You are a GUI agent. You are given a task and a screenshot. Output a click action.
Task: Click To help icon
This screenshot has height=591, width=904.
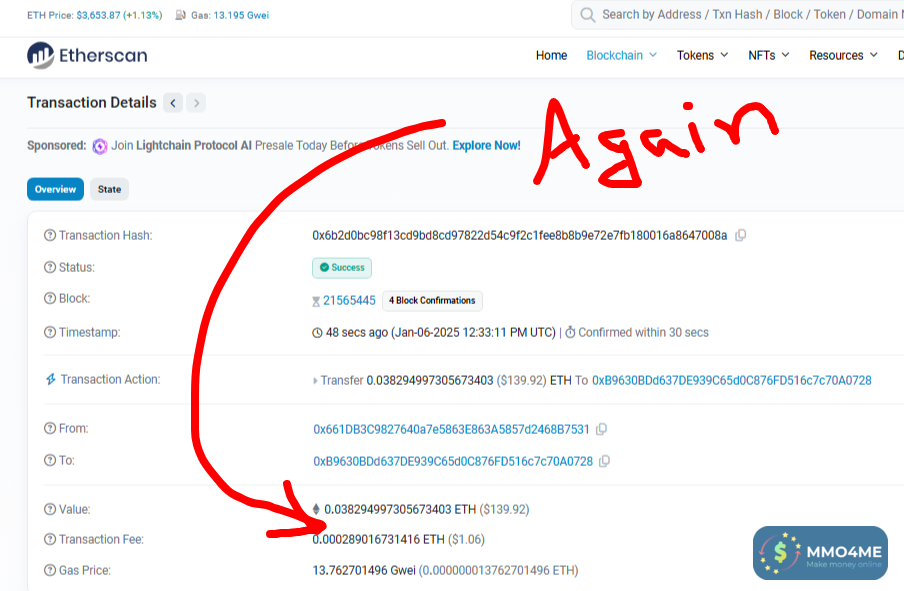[x=50, y=460]
